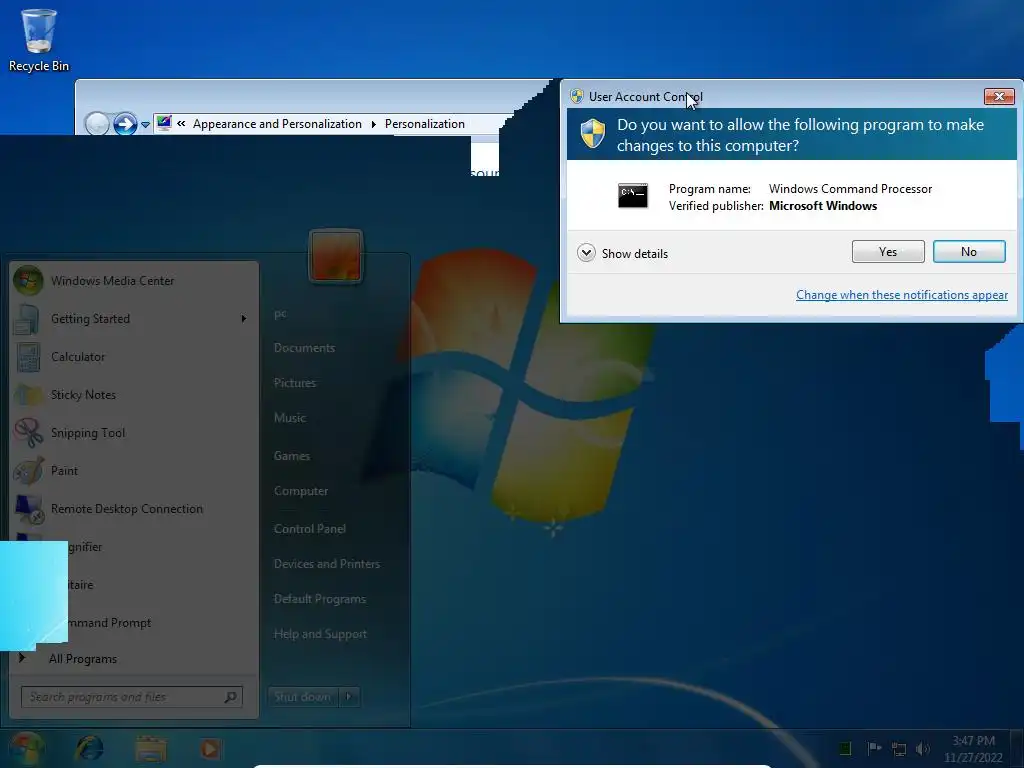The width and height of the screenshot is (1024, 768).
Task: Open Devices and Printers
Action: (x=327, y=564)
